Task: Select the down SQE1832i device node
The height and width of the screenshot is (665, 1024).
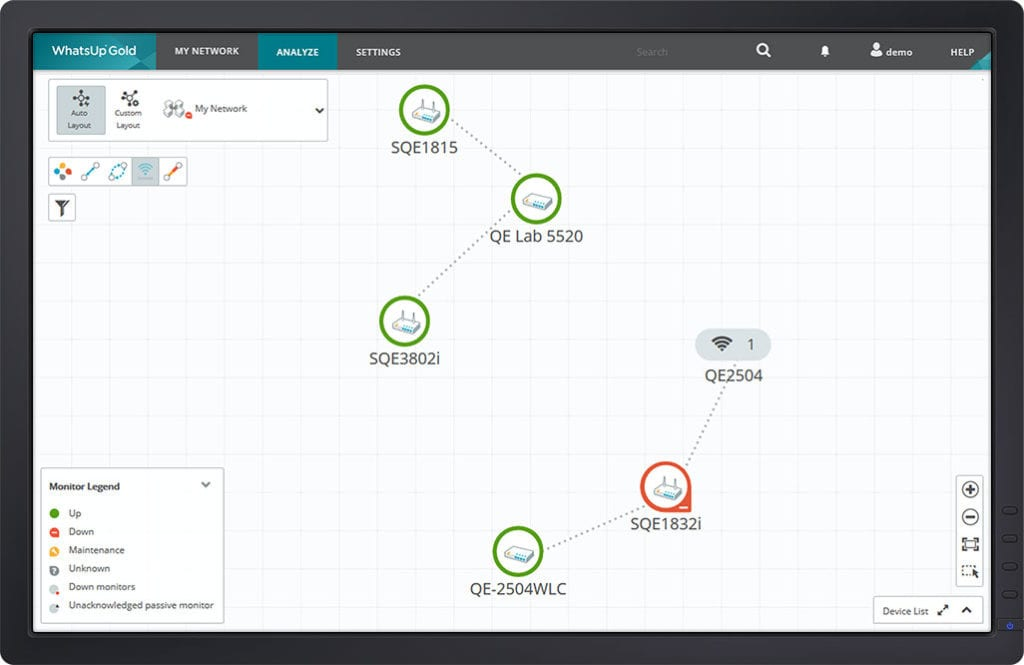Action: [665, 487]
